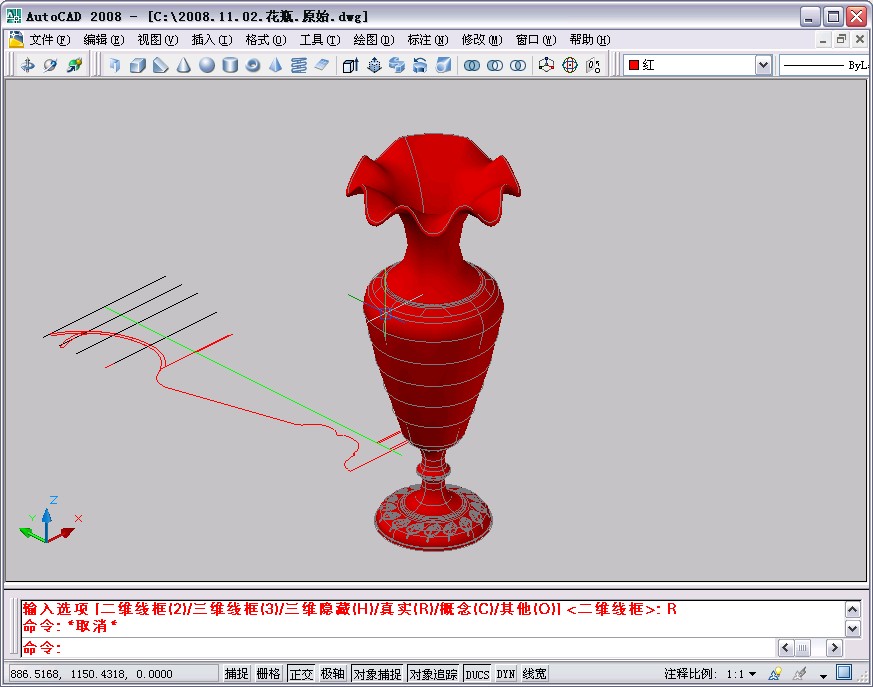The height and width of the screenshot is (687, 873).
Task: Toggle DYN dynamic input
Action: click(x=506, y=674)
